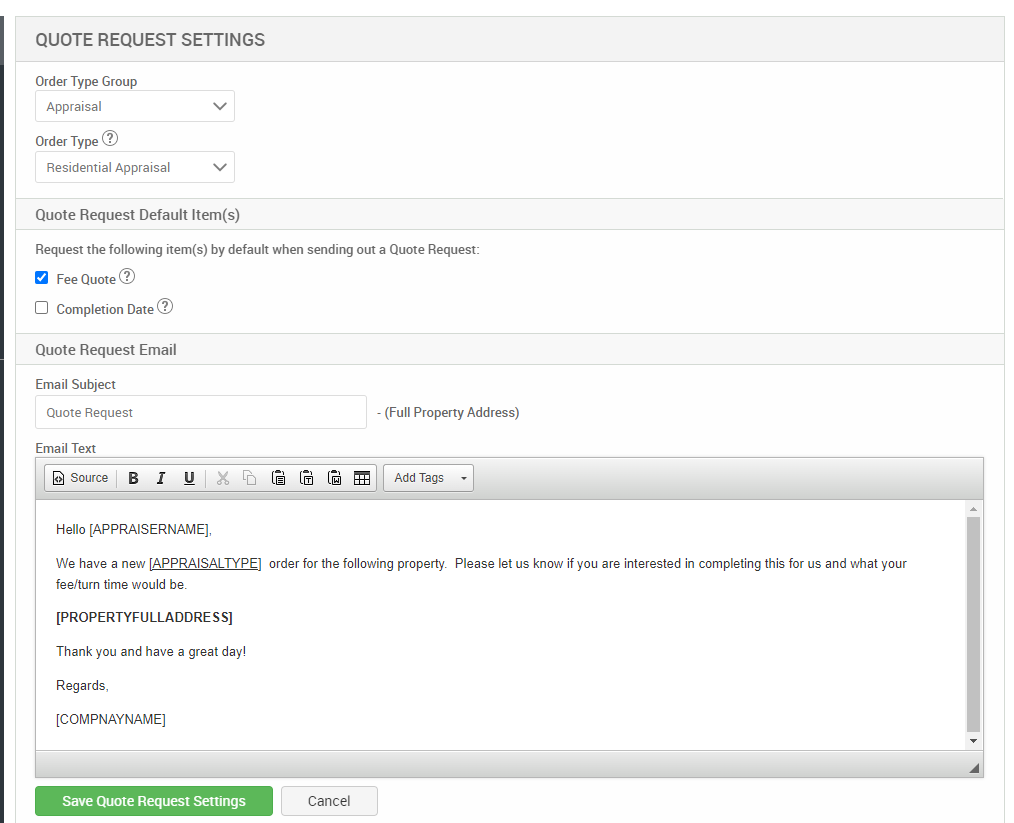
Task: Switch editor to Source view
Action: (80, 478)
